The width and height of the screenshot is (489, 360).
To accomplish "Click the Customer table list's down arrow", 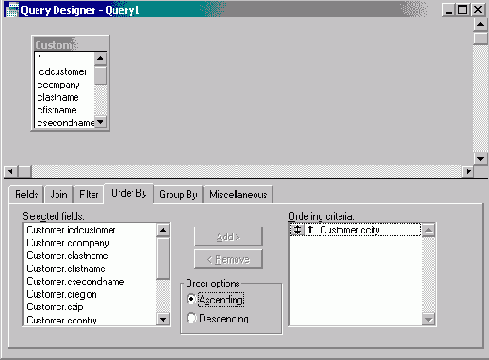I will (x=100, y=122).
